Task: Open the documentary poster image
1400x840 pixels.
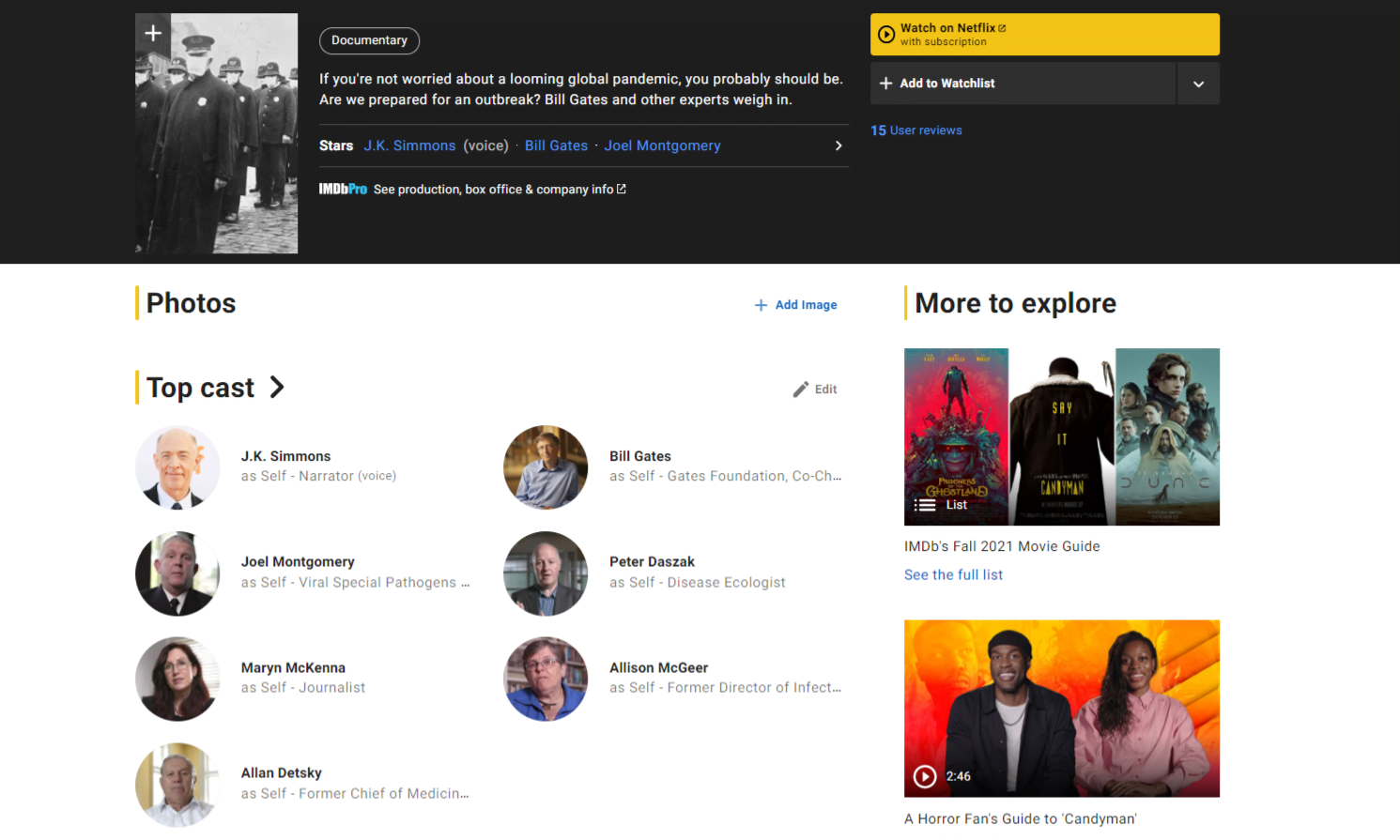Action: [x=217, y=133]
